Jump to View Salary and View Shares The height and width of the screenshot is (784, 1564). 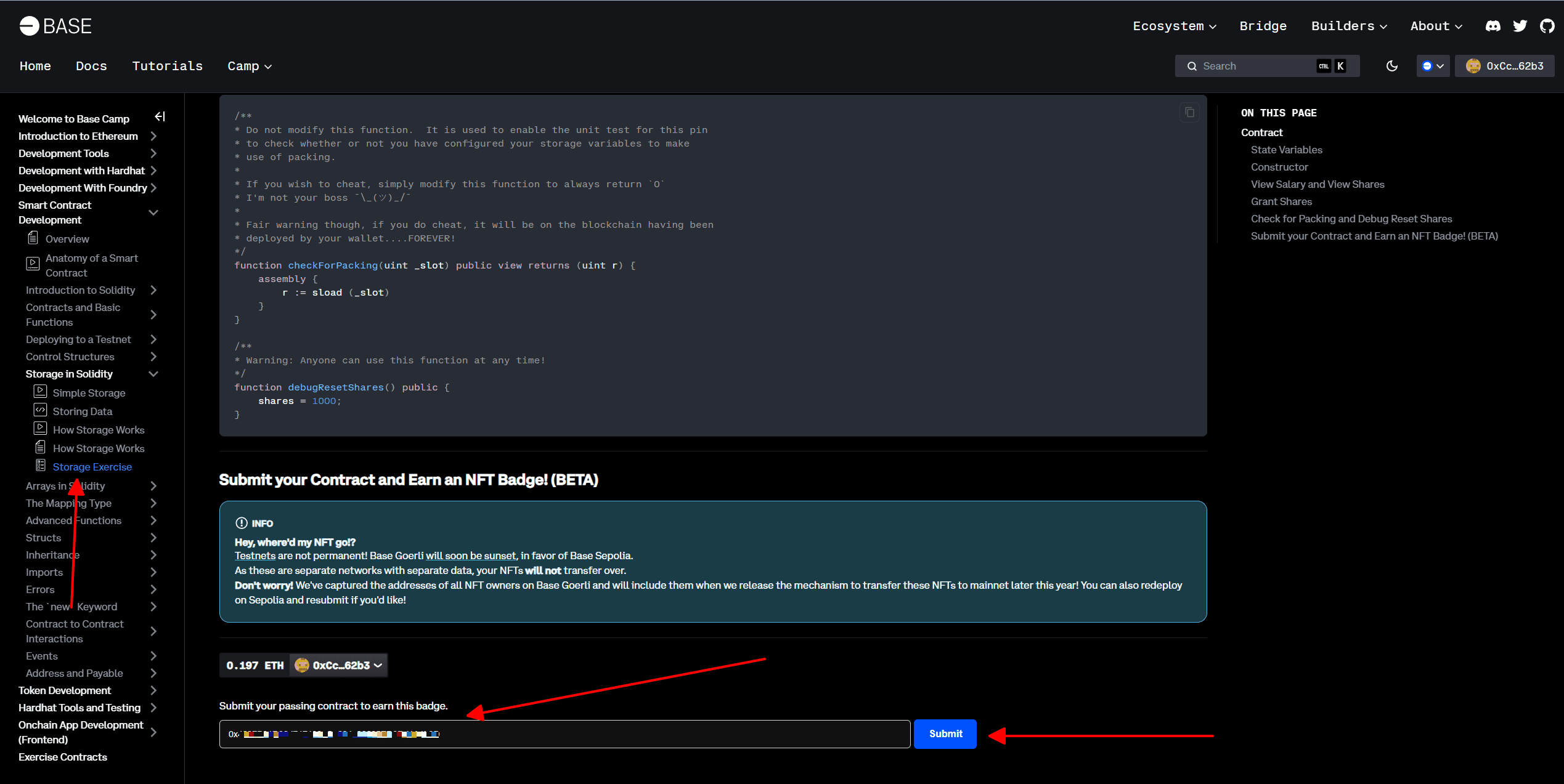(x=1318, y=184)
